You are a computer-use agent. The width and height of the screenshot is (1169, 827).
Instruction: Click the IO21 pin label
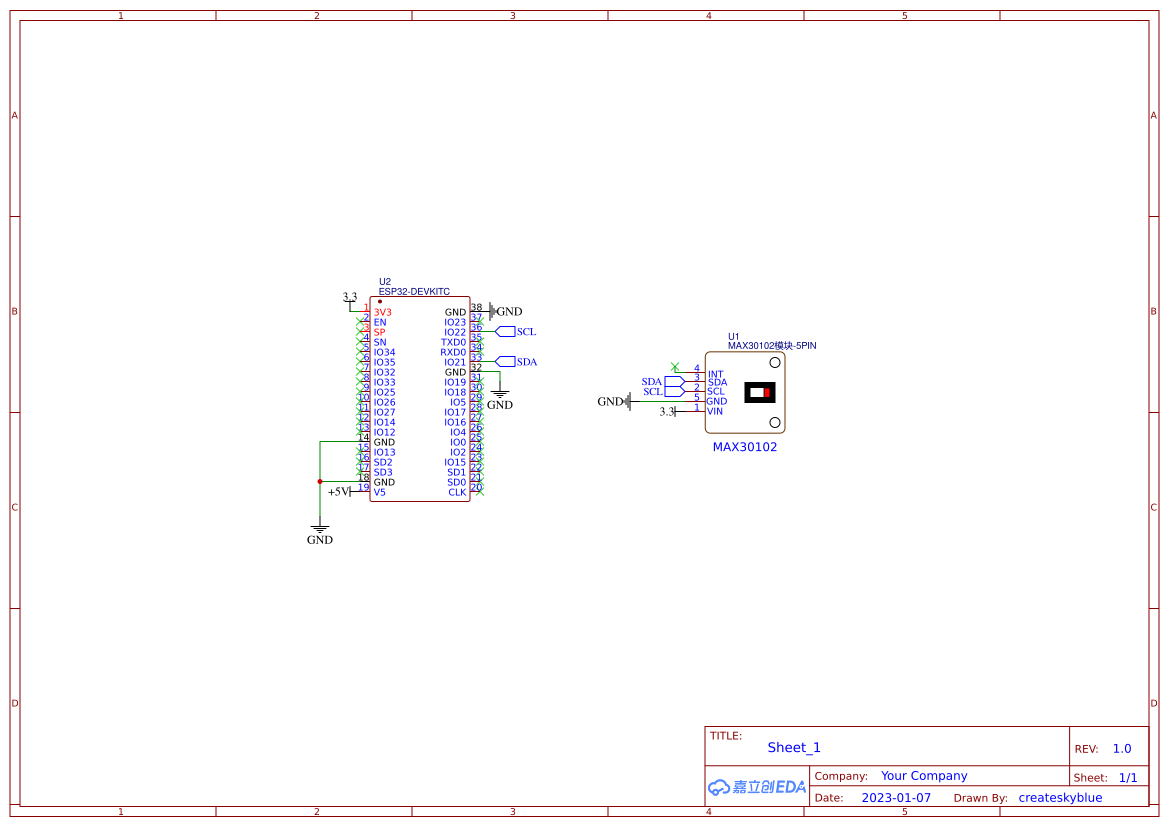[455, 362]
